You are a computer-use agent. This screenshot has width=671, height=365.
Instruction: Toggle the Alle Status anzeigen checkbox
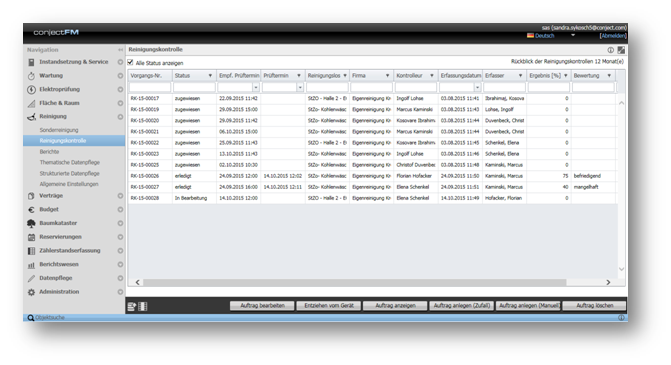click(x=131, y=62)
